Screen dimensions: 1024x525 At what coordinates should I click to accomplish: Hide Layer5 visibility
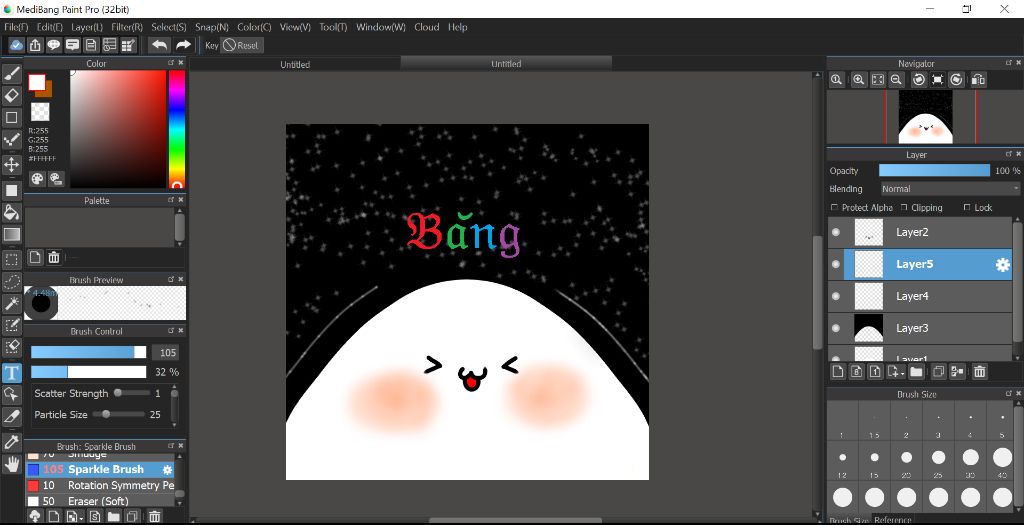pyautogui.click(x=836, y=264)
